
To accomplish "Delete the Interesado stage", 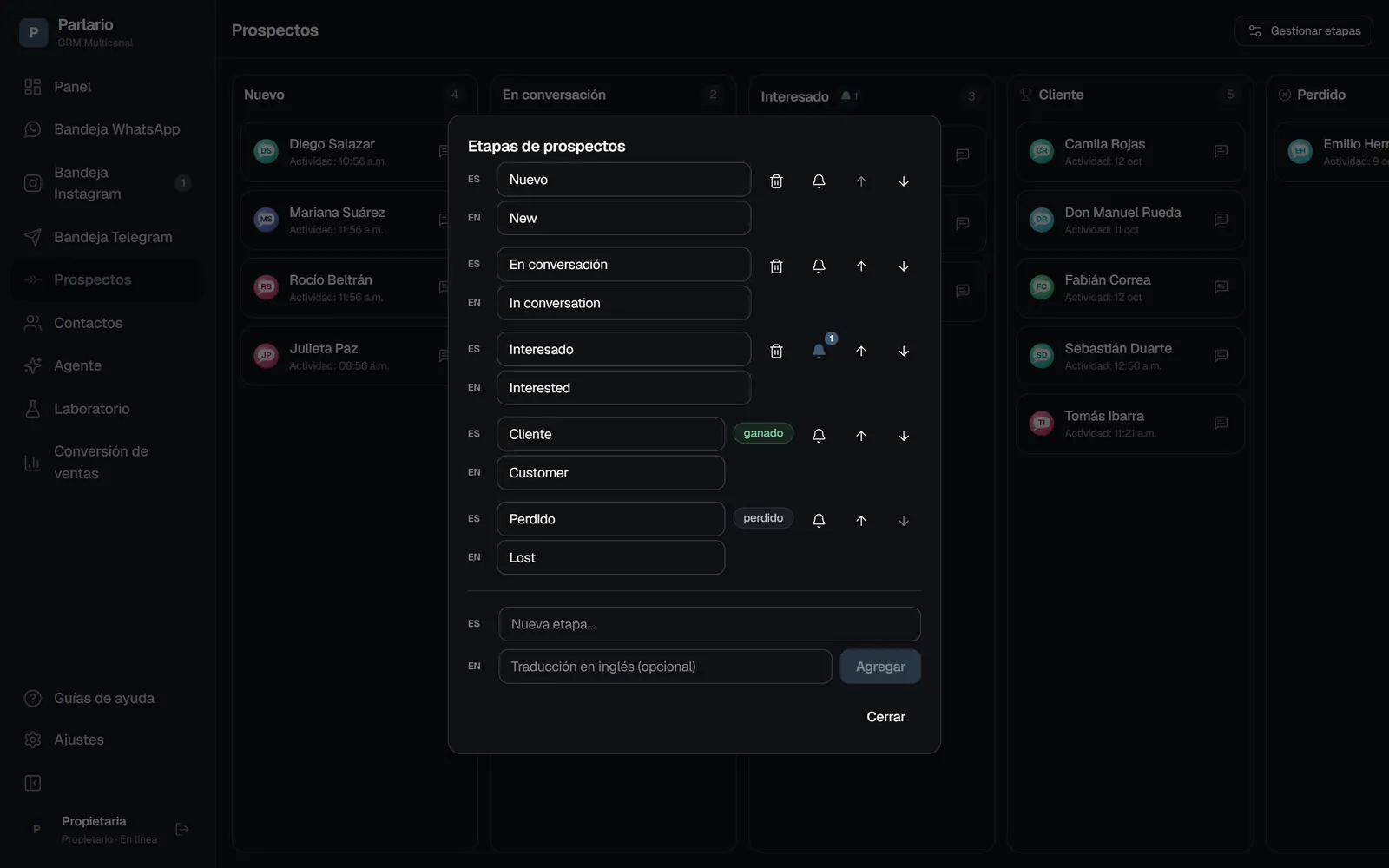I will click(x=776, y=351).
